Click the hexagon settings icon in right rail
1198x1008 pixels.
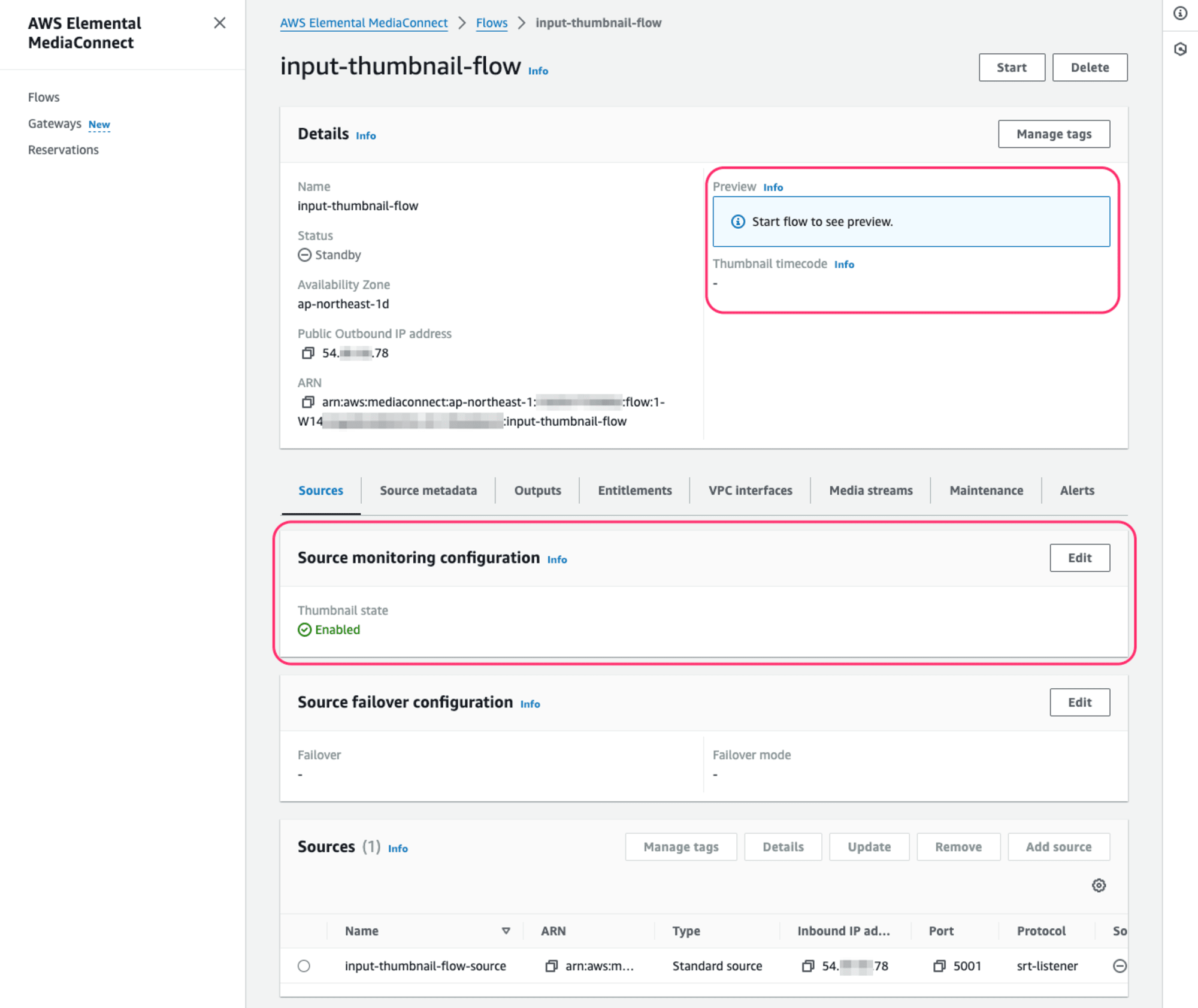click(x=1180, y=49)
